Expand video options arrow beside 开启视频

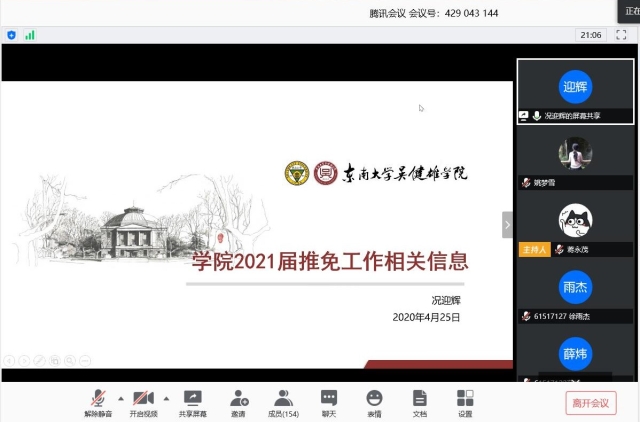[166, 398]
